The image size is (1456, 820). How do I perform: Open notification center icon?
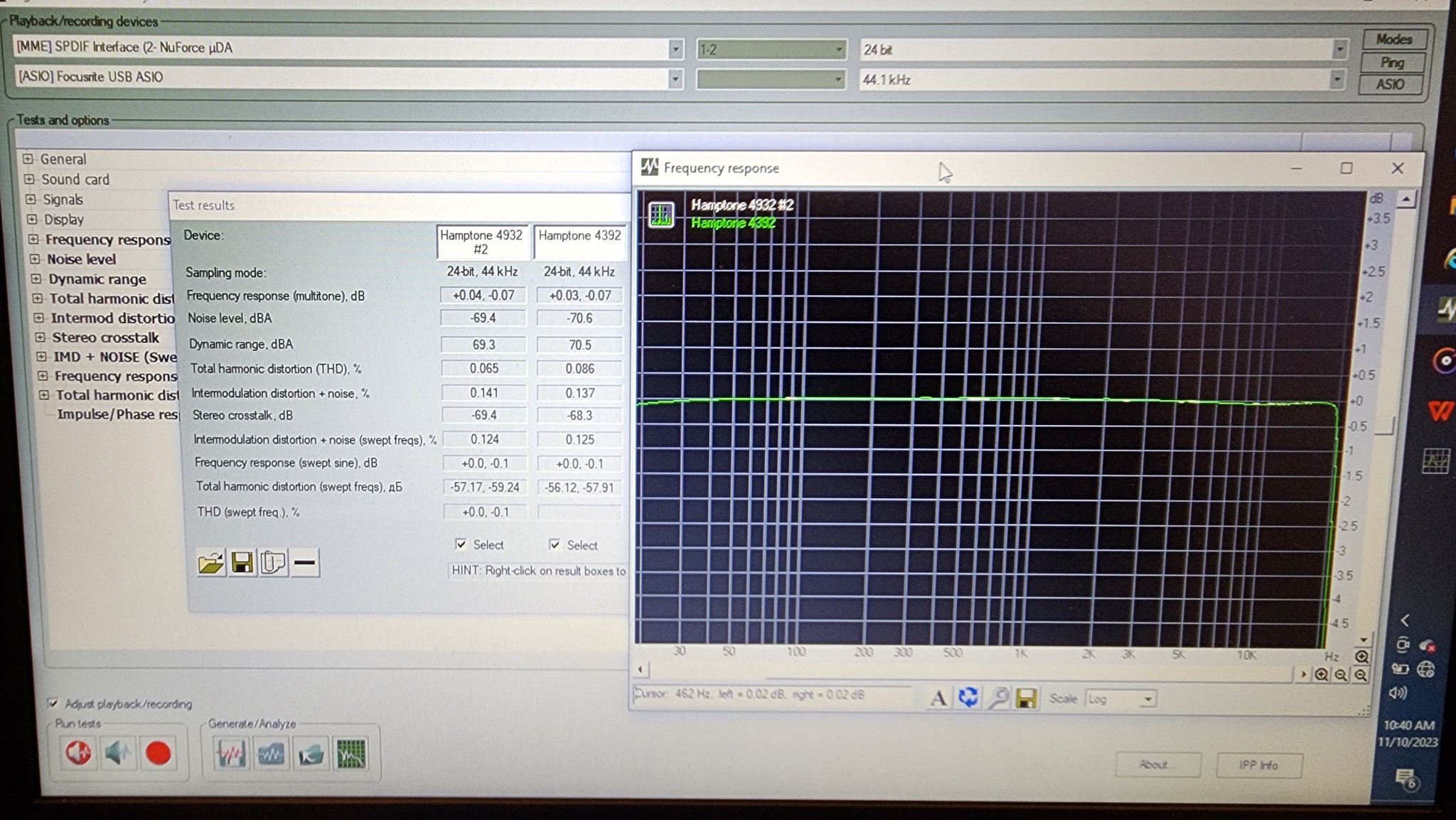1407,779
